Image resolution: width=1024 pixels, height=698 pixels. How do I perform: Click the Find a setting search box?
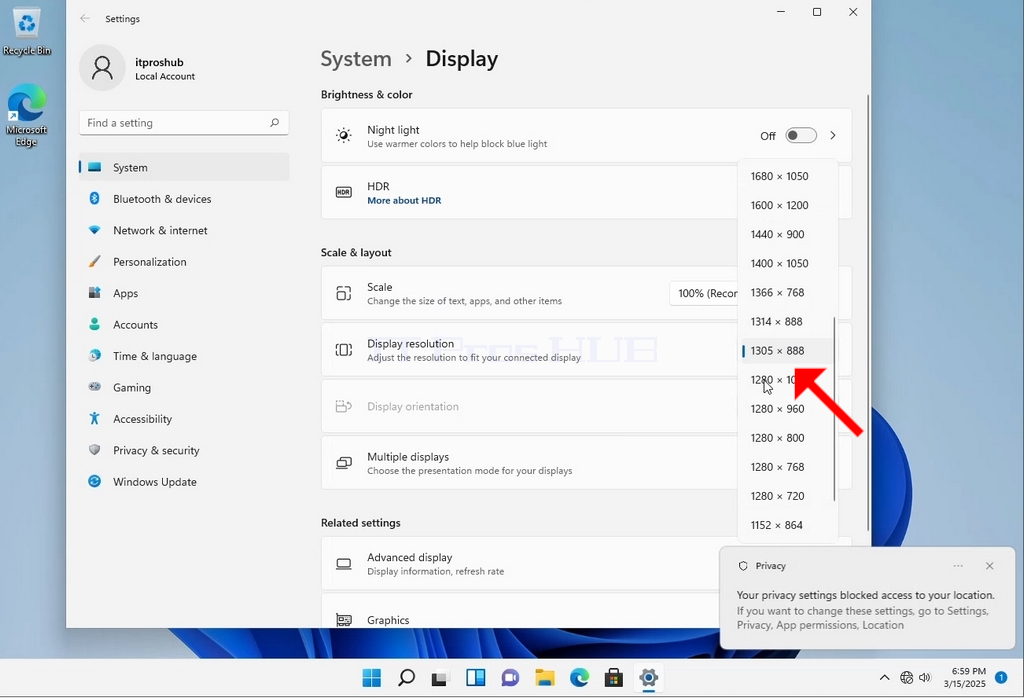click(184, 123)
